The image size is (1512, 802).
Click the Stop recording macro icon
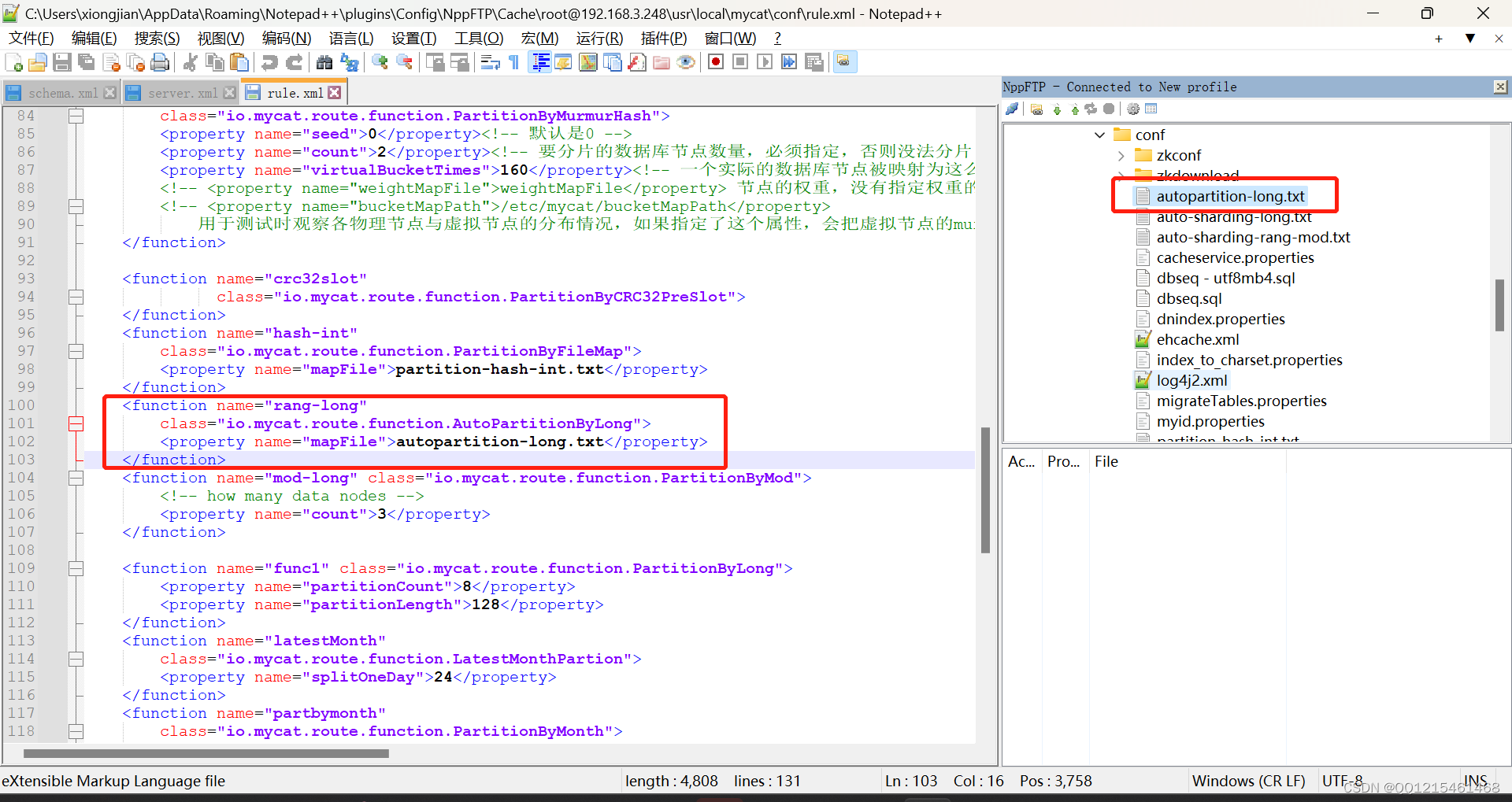point(740,63)
